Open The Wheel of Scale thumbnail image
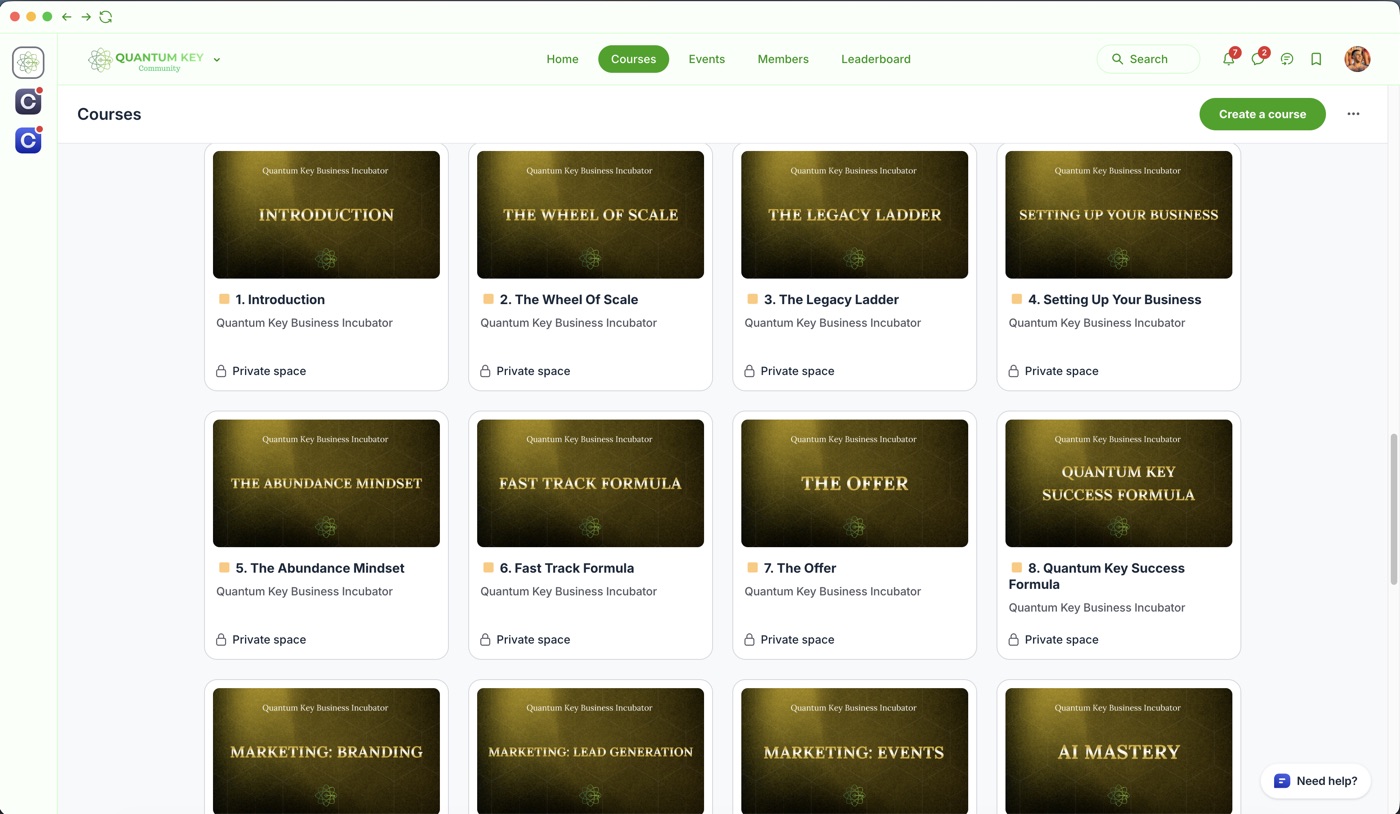Screen dimensions: 1400x814 pyautogui.click(x=590, y=215)
